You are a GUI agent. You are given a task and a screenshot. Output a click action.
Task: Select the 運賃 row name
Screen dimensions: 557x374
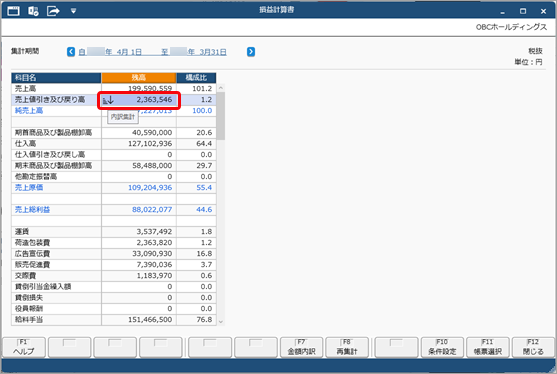(x=22, y=232)
